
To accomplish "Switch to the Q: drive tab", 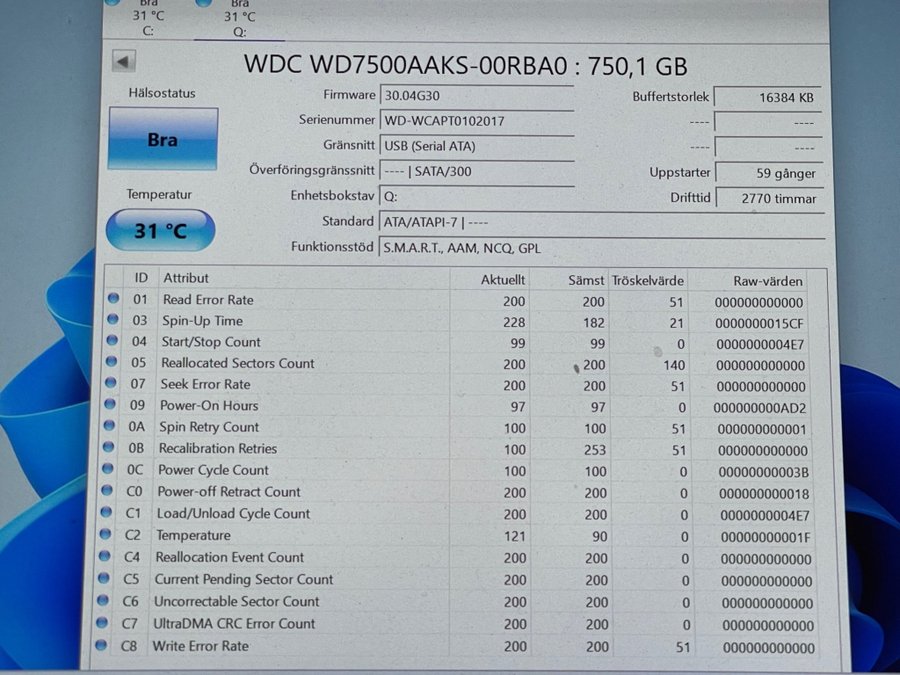I will [238, 19].
